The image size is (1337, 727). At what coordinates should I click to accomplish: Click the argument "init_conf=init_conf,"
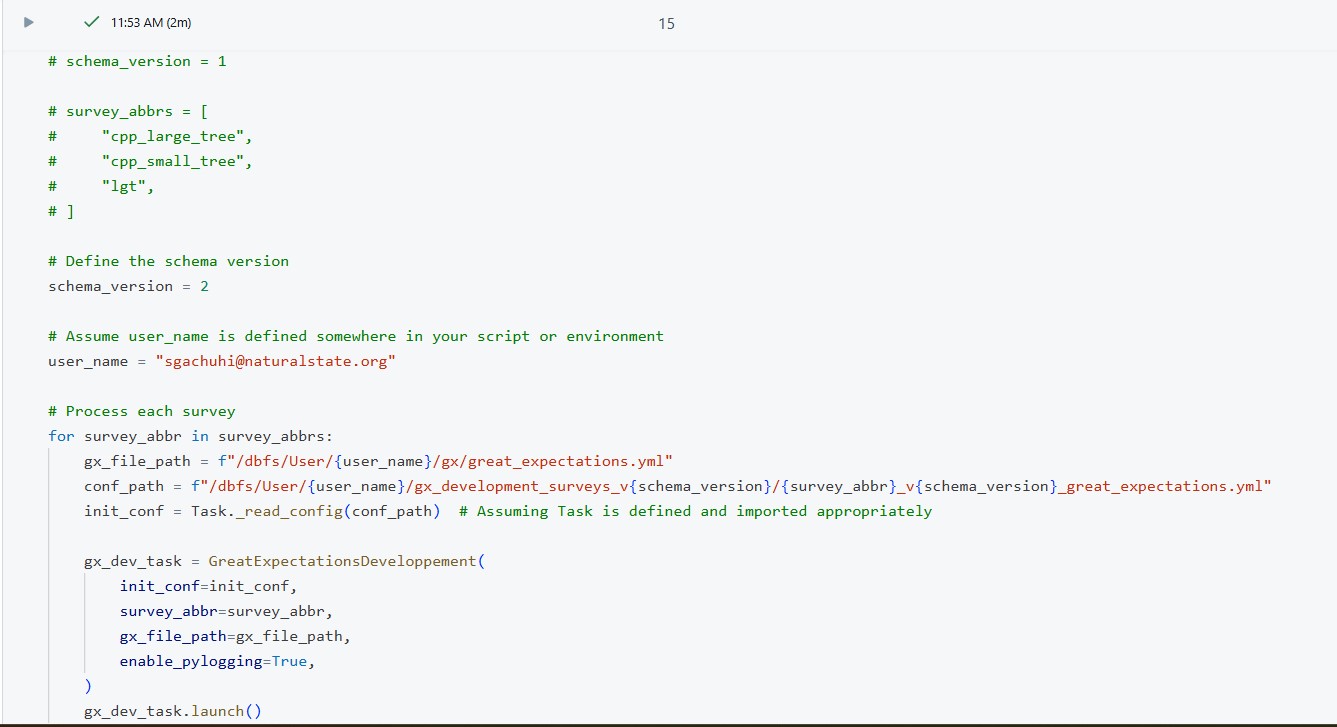pos(209,586)
